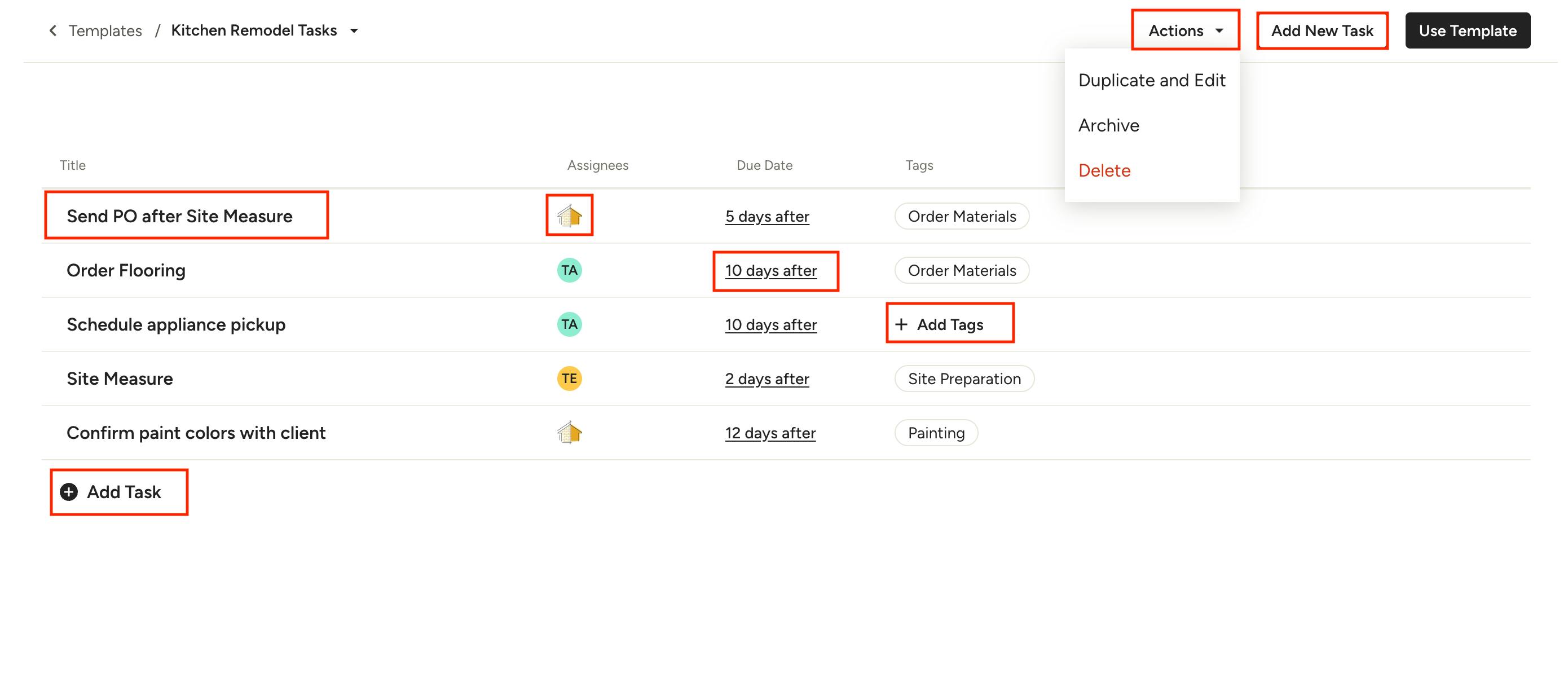The image size is (1568, 695).
Task: Select Delete in the Actions menu
Action: 1104,170
